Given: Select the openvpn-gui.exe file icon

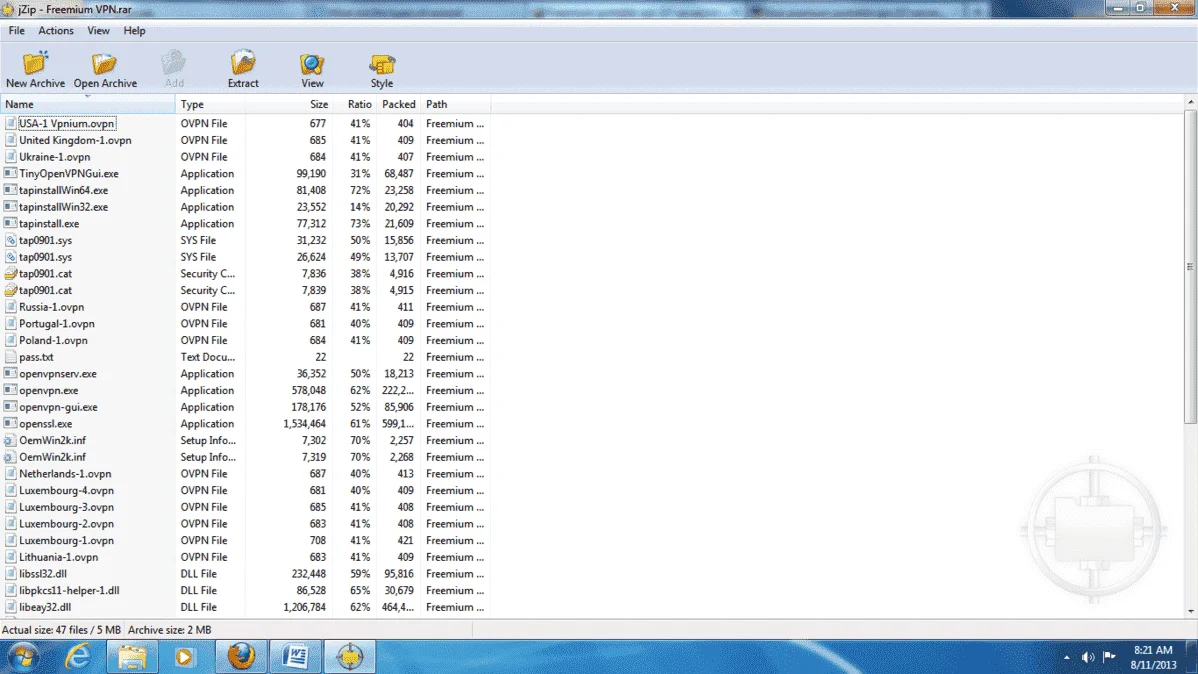Looking at the screenshot, I should point(11,407).
